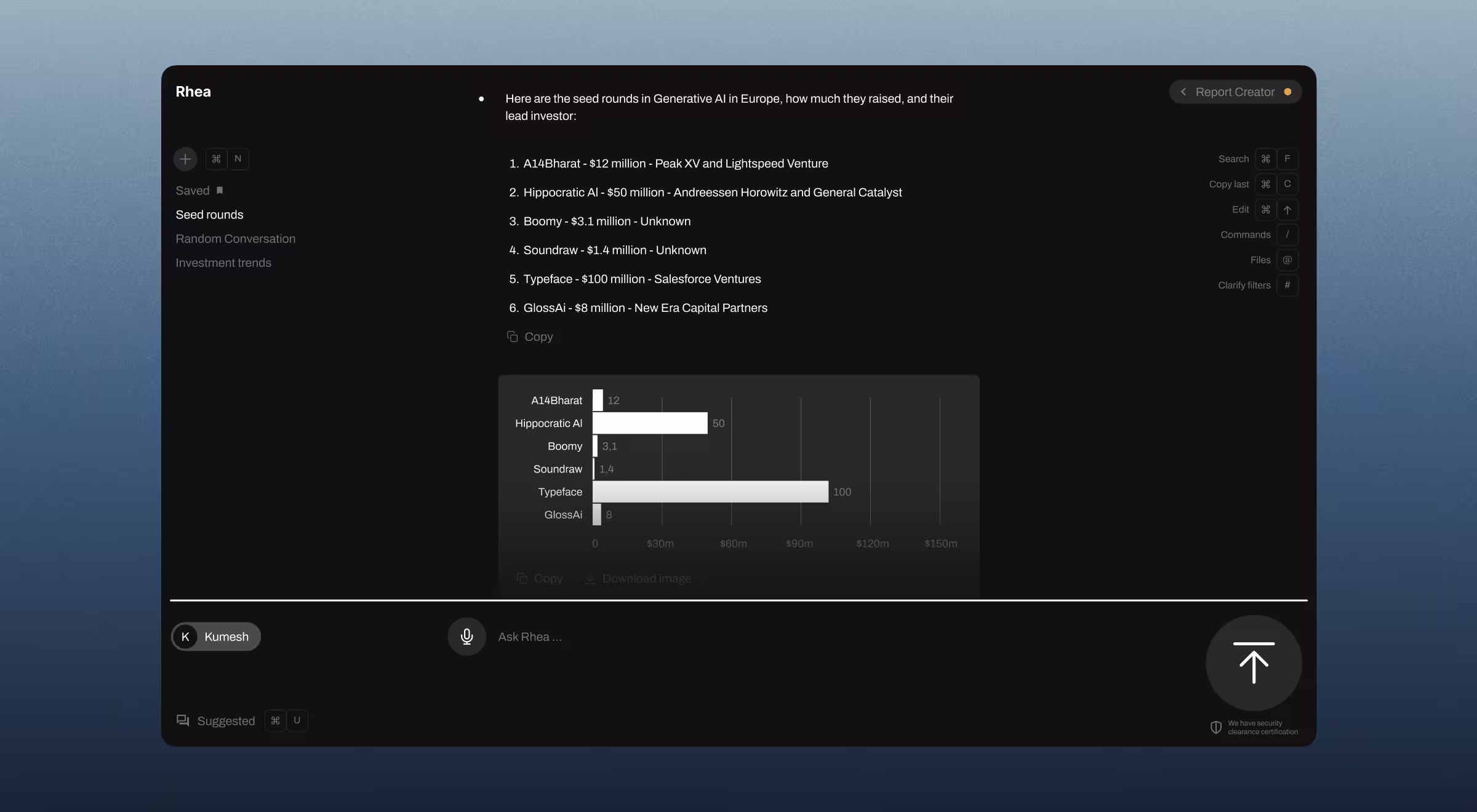Click the Typeface bar in the chart

tap(710, 492)
